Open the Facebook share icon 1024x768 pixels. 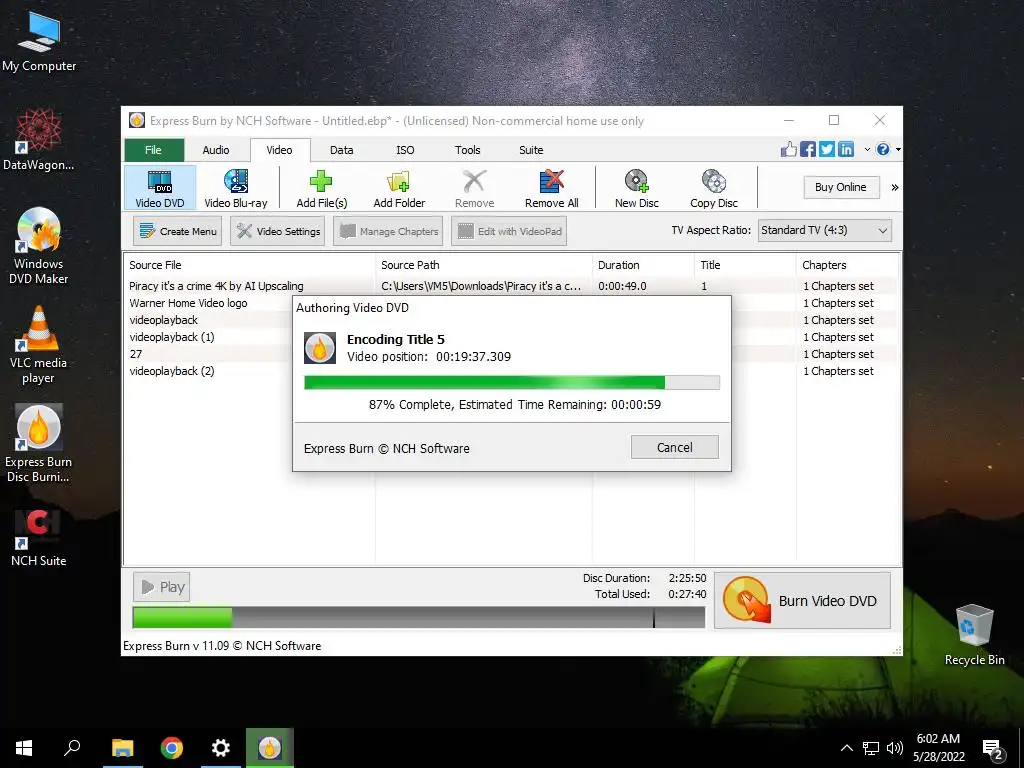pos(808,150)
